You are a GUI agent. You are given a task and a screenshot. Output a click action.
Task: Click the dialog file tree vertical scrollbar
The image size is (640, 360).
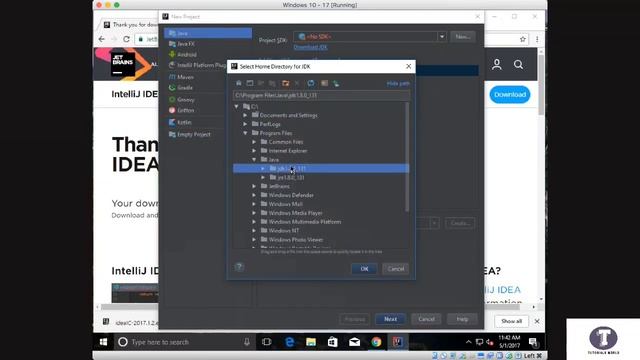click(x=407, y=157)
